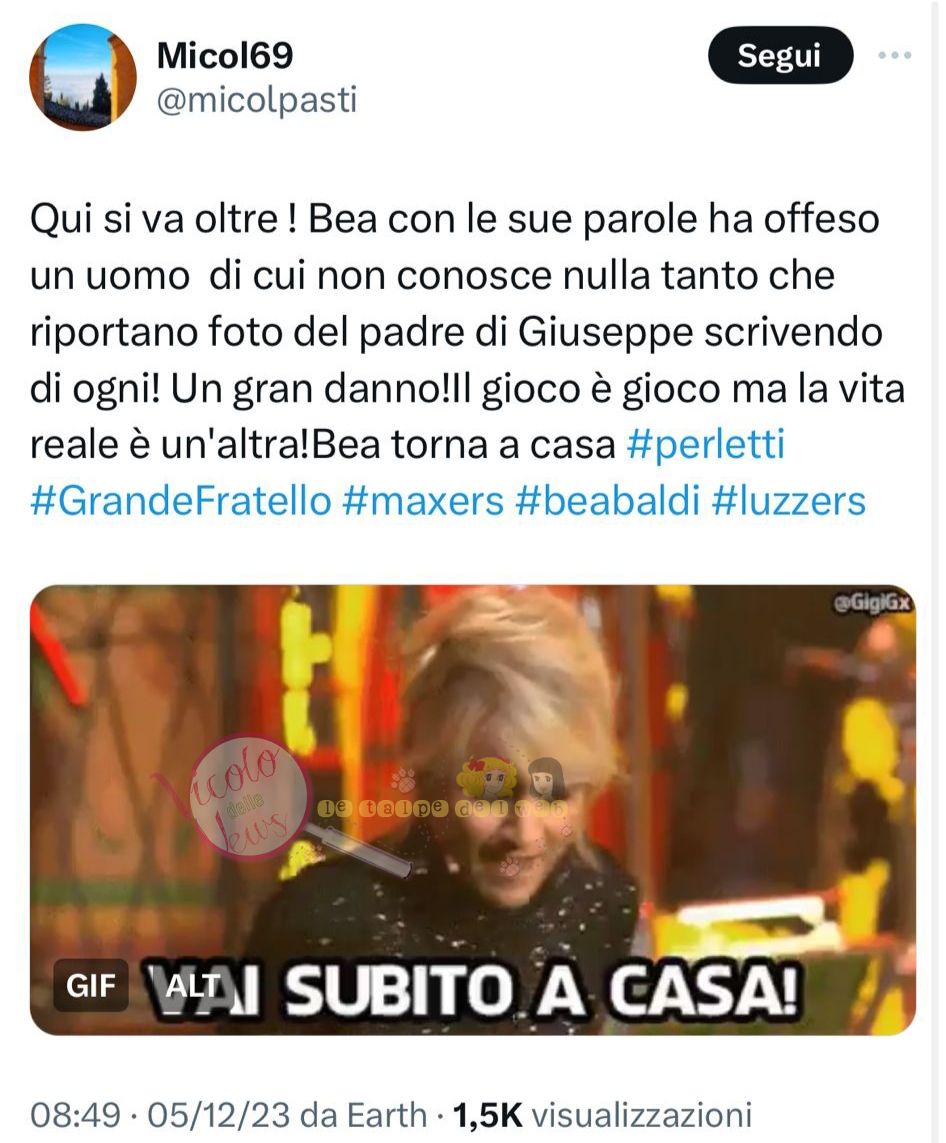Open the #perletti hashtag
946x1143 pixels.
pyautogui.click(x=705, y=445)
